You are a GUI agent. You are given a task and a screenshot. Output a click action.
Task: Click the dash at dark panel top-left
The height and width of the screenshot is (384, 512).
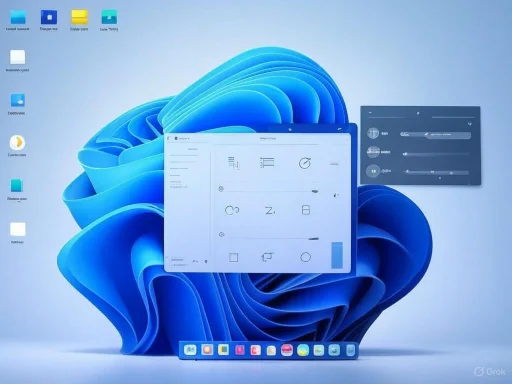pyautogui.click(x=370, y=113)
